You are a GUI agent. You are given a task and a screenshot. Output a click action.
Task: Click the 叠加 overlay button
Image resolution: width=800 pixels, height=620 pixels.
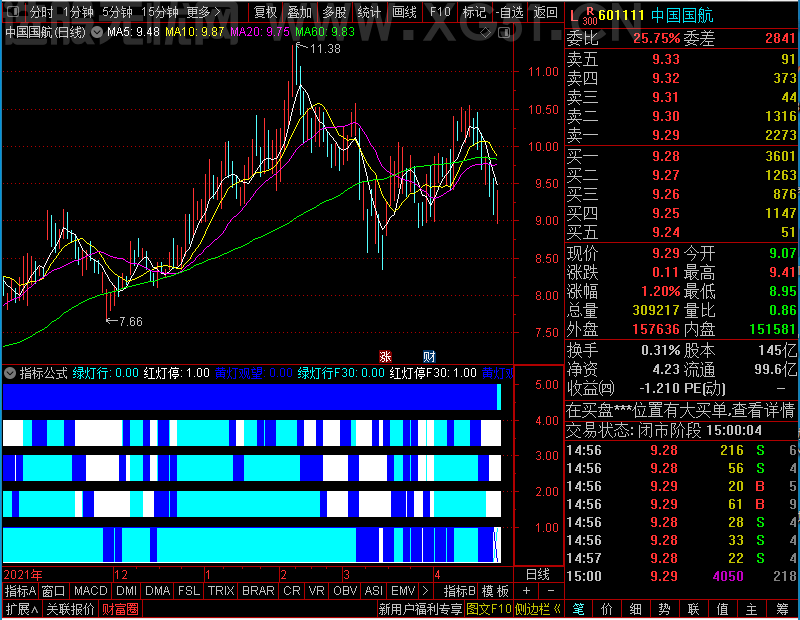click(299, 12)
